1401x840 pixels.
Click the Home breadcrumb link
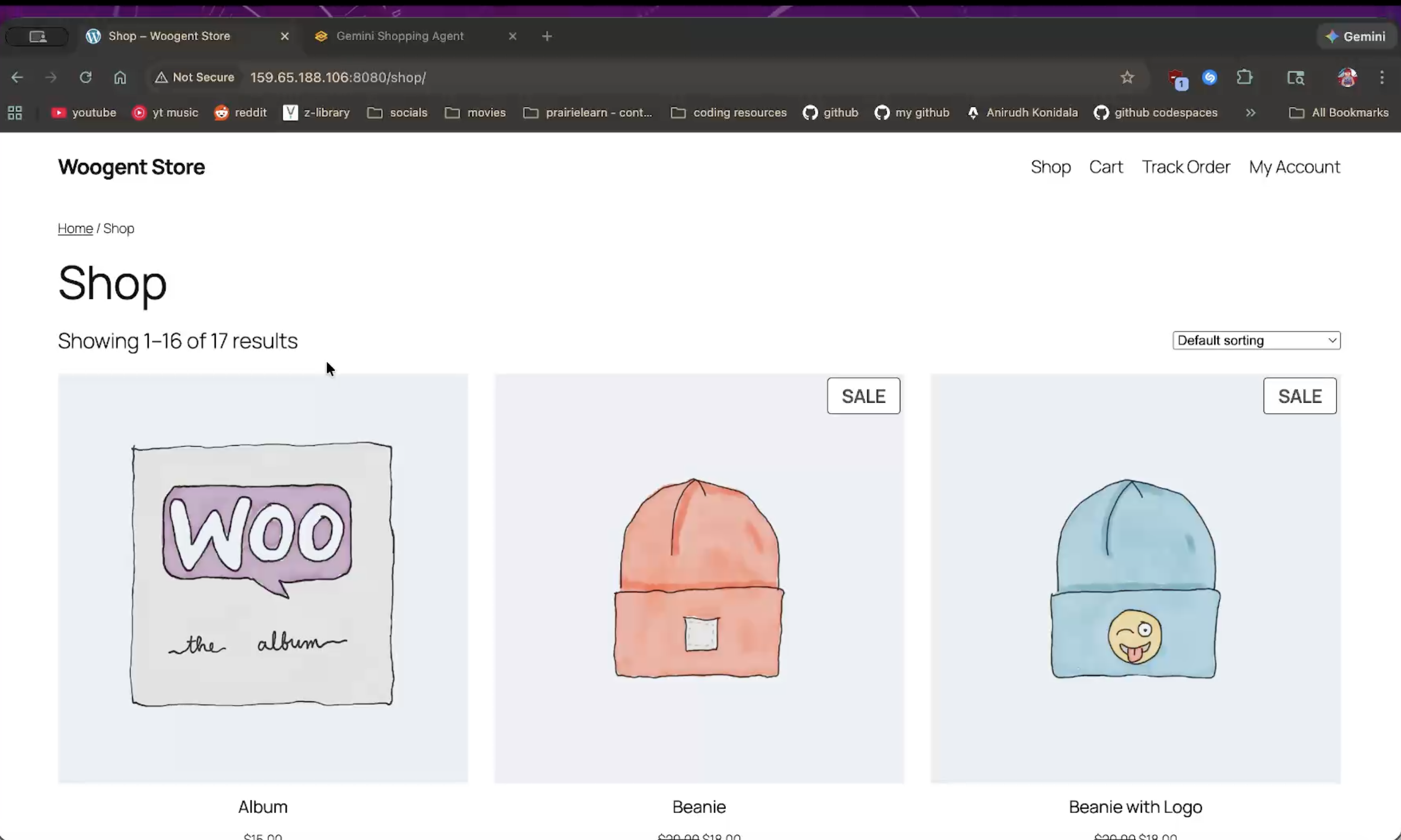[75, 228]
